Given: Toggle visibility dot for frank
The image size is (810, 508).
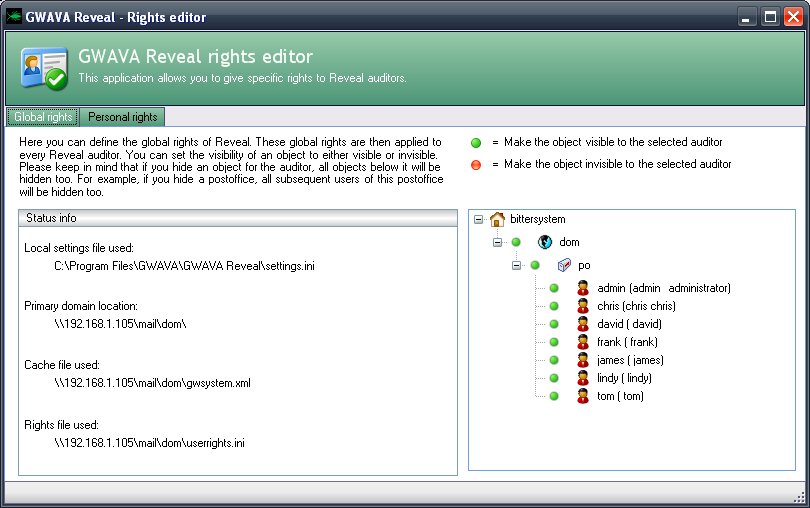Looking at the screenshot, I should [554, 342].
